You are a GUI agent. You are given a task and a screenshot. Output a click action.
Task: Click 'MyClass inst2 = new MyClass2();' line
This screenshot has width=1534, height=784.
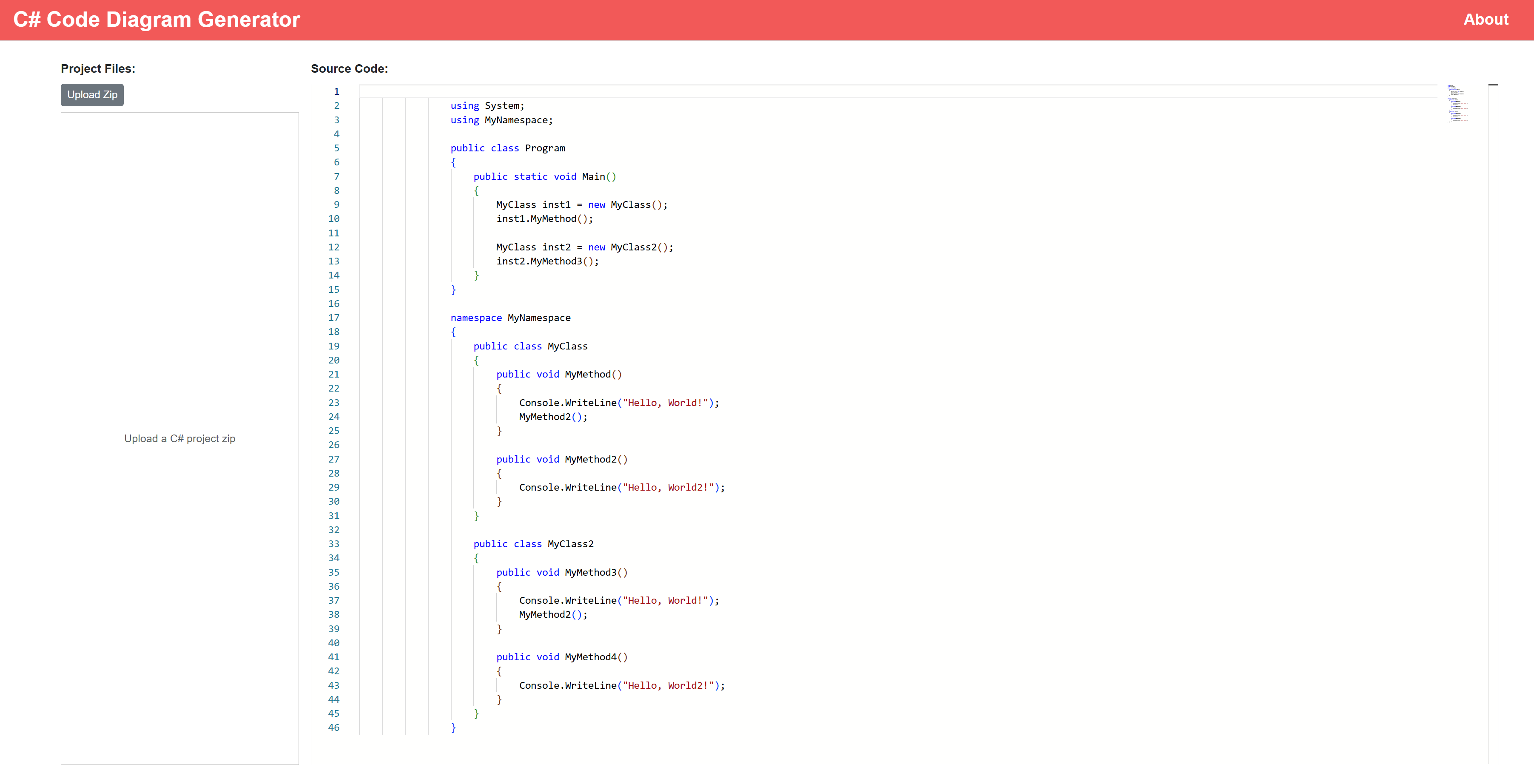pyautogui.click(x=585, y=247)
